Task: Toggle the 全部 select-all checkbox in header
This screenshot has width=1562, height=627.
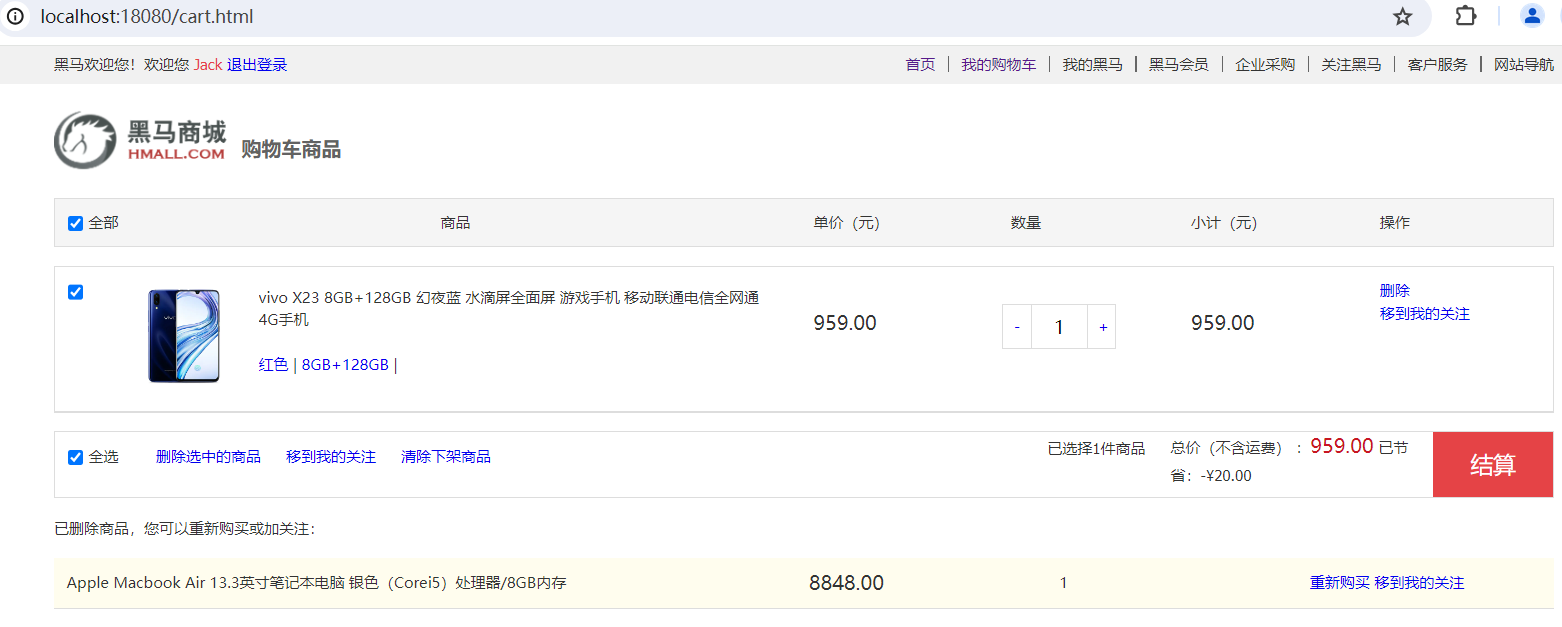Action: (x=75, y=223)
